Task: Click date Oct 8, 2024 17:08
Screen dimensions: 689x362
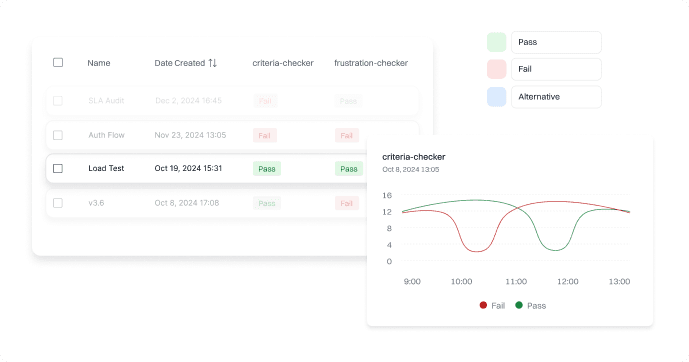Action: click(187, 203)
